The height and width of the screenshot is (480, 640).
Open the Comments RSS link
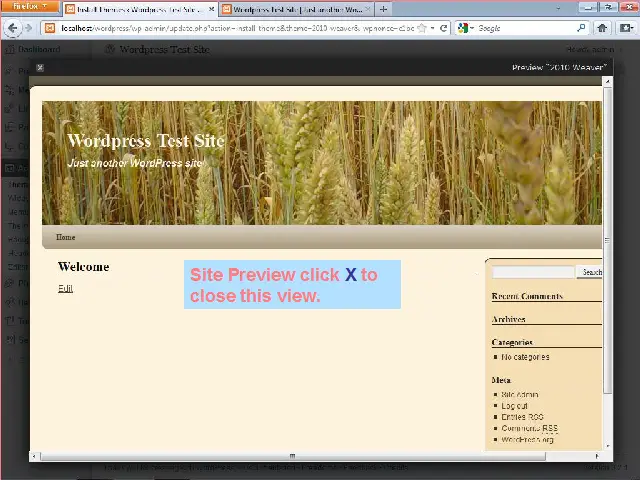[x=529, y=429]
